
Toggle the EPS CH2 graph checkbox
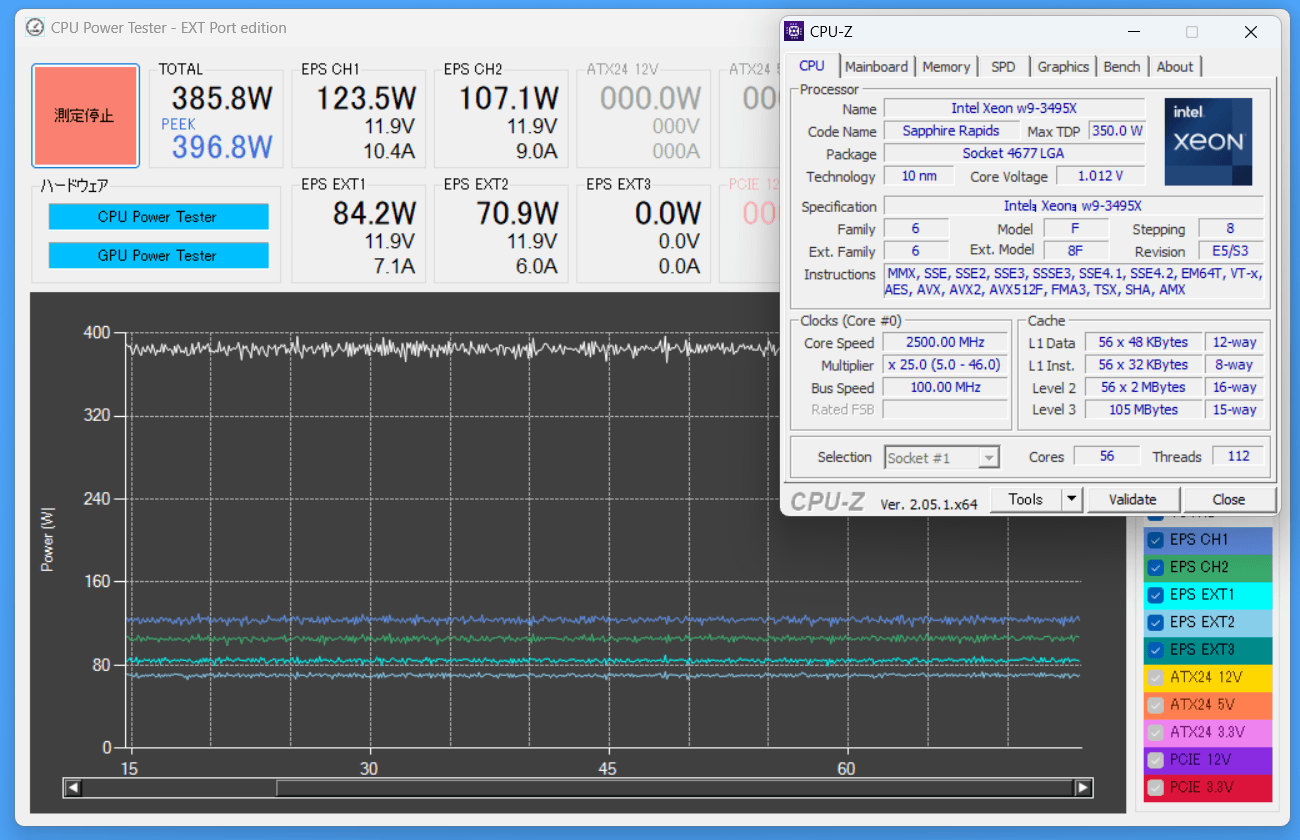[1156, 567]
